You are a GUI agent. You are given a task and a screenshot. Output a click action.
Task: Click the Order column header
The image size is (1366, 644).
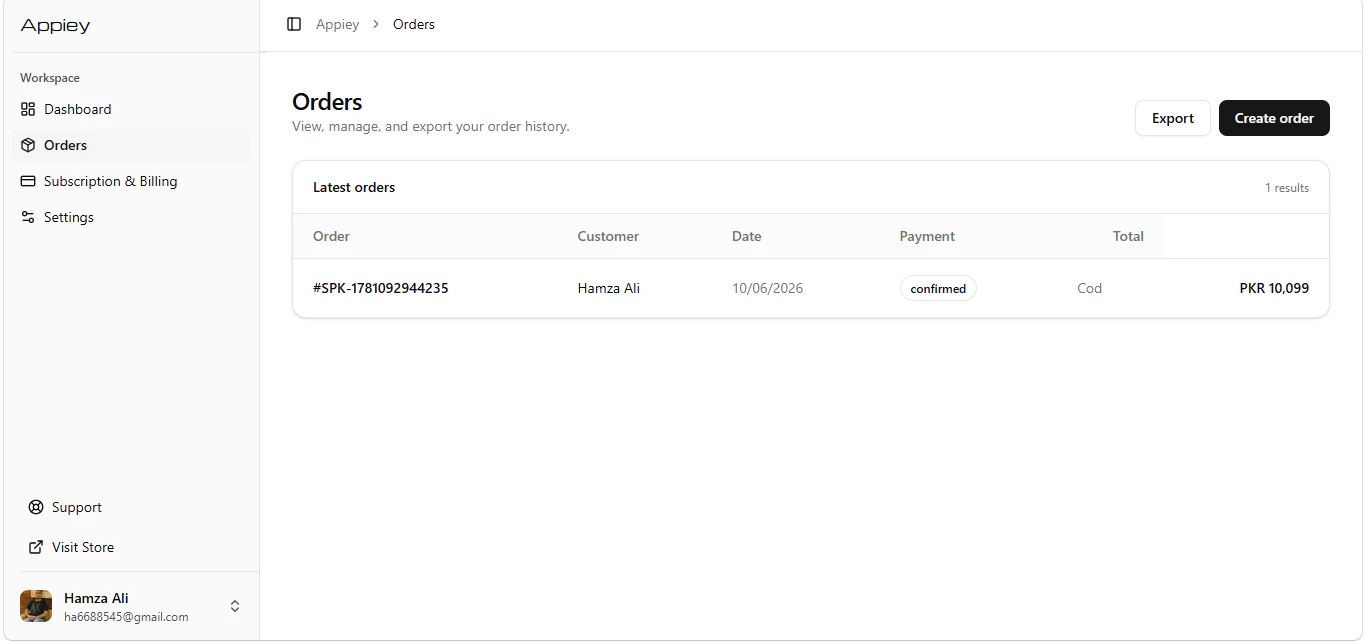[x=331, y=236]
